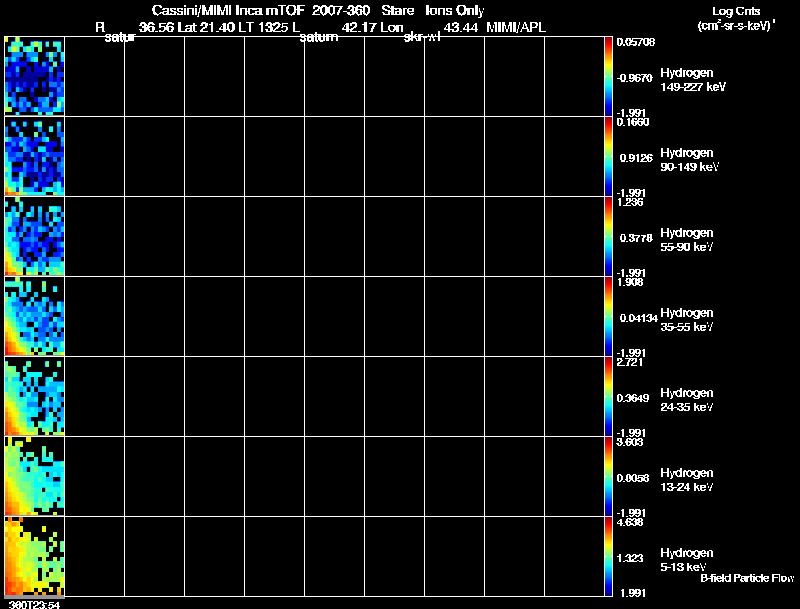Click the 'Ions Only' title text
Viewport: 800px width, 609px height.
(455, 10)
